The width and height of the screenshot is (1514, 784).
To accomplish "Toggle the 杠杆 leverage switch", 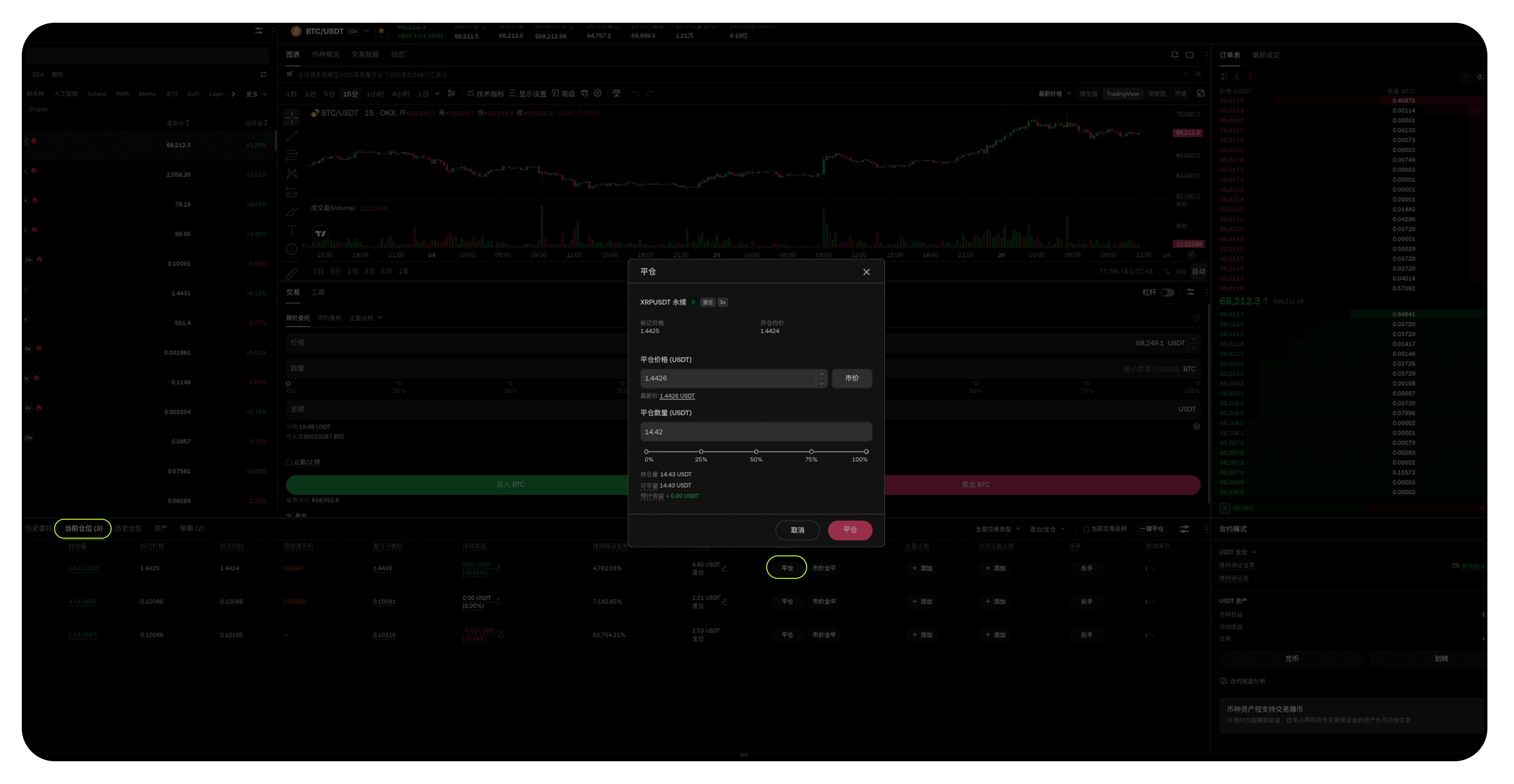I will tap(1167, 293).
